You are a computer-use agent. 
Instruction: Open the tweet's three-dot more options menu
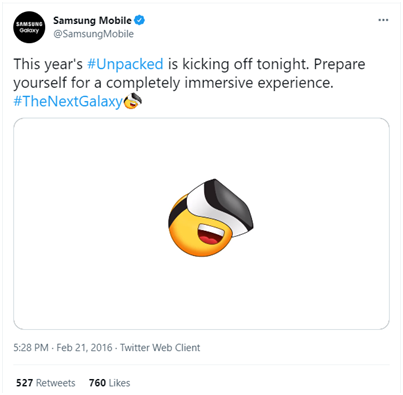pos(383,20)
